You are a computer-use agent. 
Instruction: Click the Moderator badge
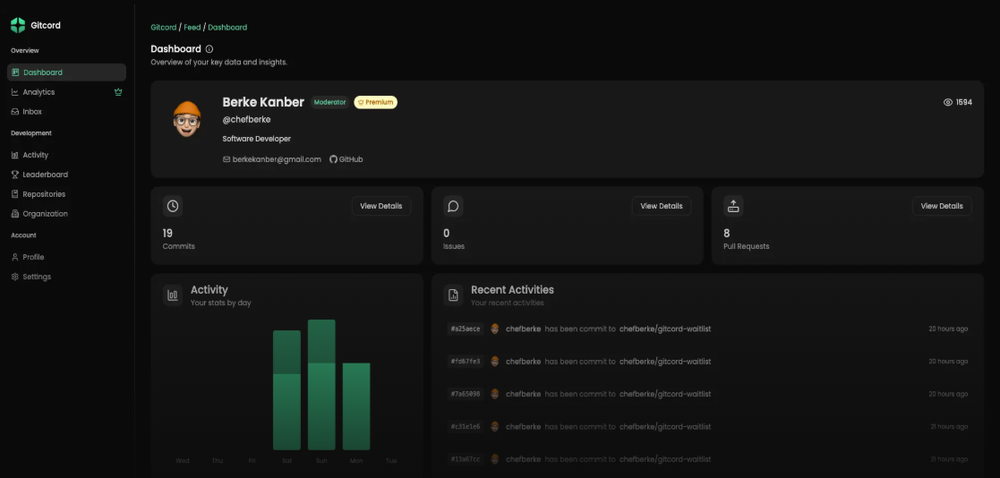330,102
